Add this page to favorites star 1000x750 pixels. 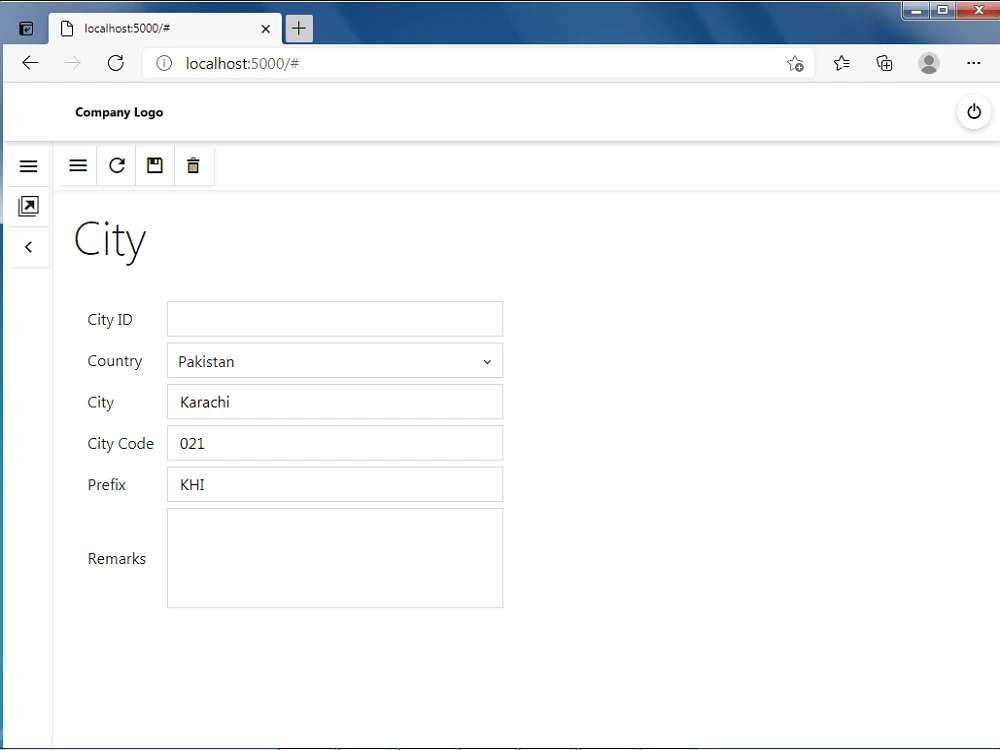coord(795,63)
